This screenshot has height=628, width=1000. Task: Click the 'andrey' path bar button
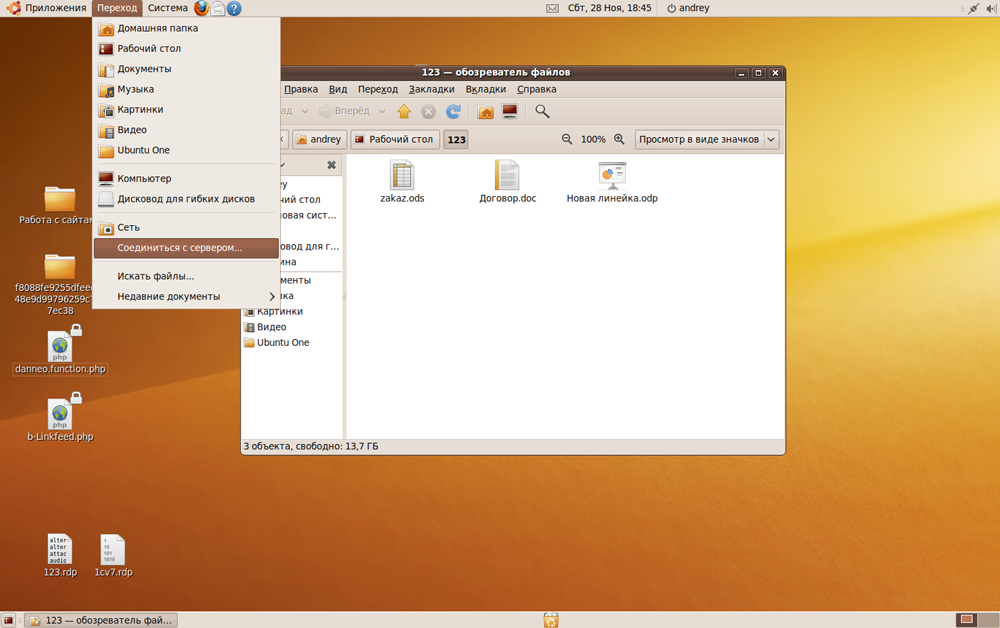[x=319, y=140]
